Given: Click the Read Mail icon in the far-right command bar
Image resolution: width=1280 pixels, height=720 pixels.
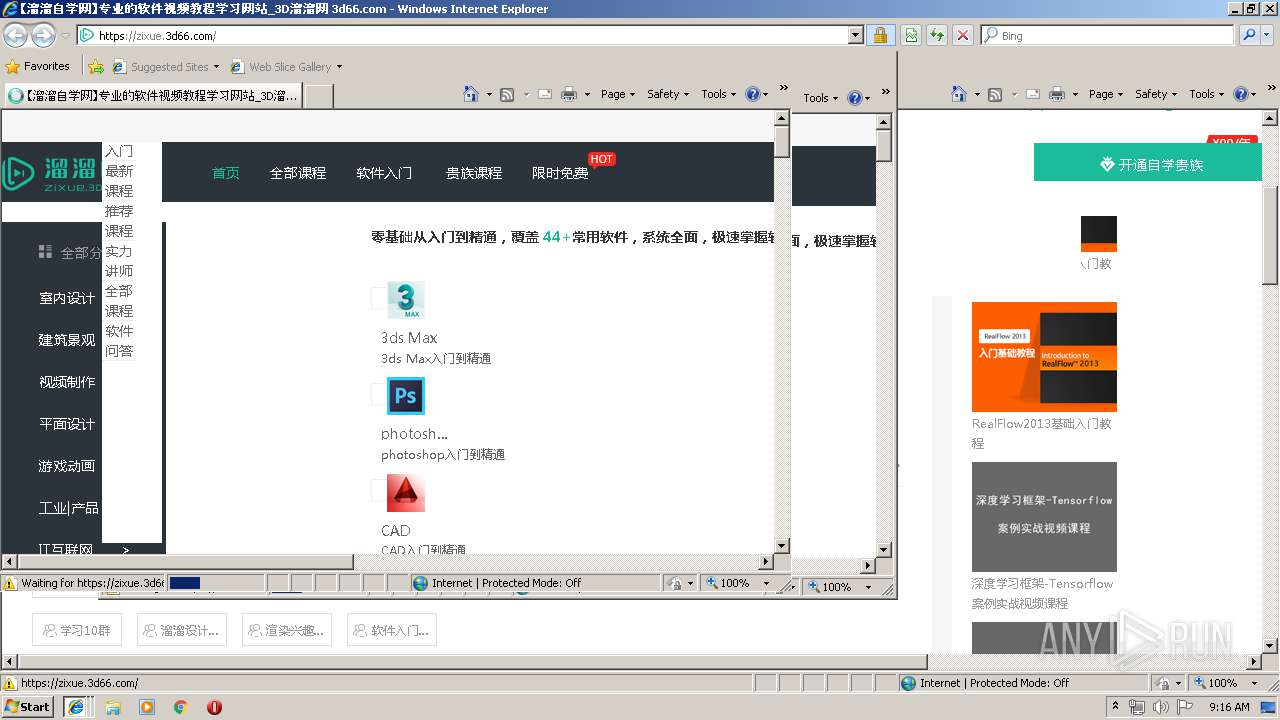Looking at the screenshot, I should point(1032,94).
